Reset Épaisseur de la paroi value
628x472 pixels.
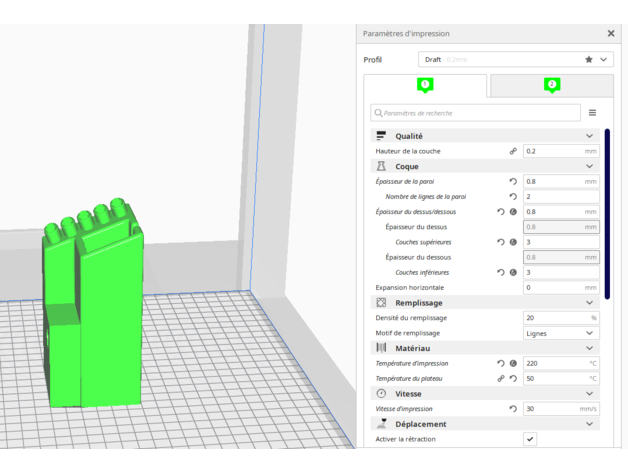click(x=513, y=182)
